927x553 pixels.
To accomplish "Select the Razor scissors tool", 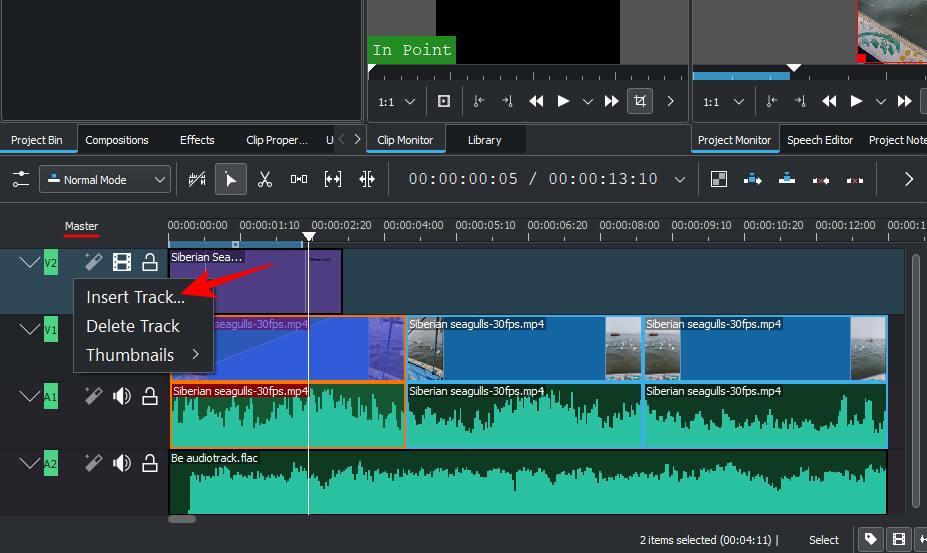I will click(x=265, y=180).
